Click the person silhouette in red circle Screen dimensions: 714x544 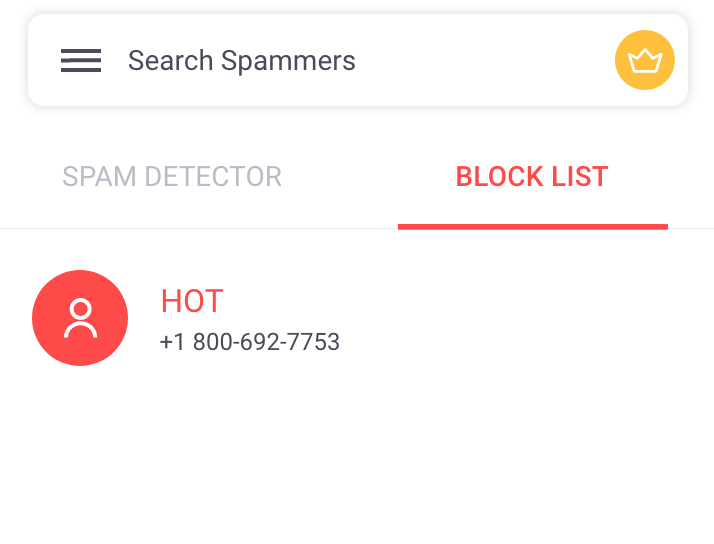pos(80,318)
